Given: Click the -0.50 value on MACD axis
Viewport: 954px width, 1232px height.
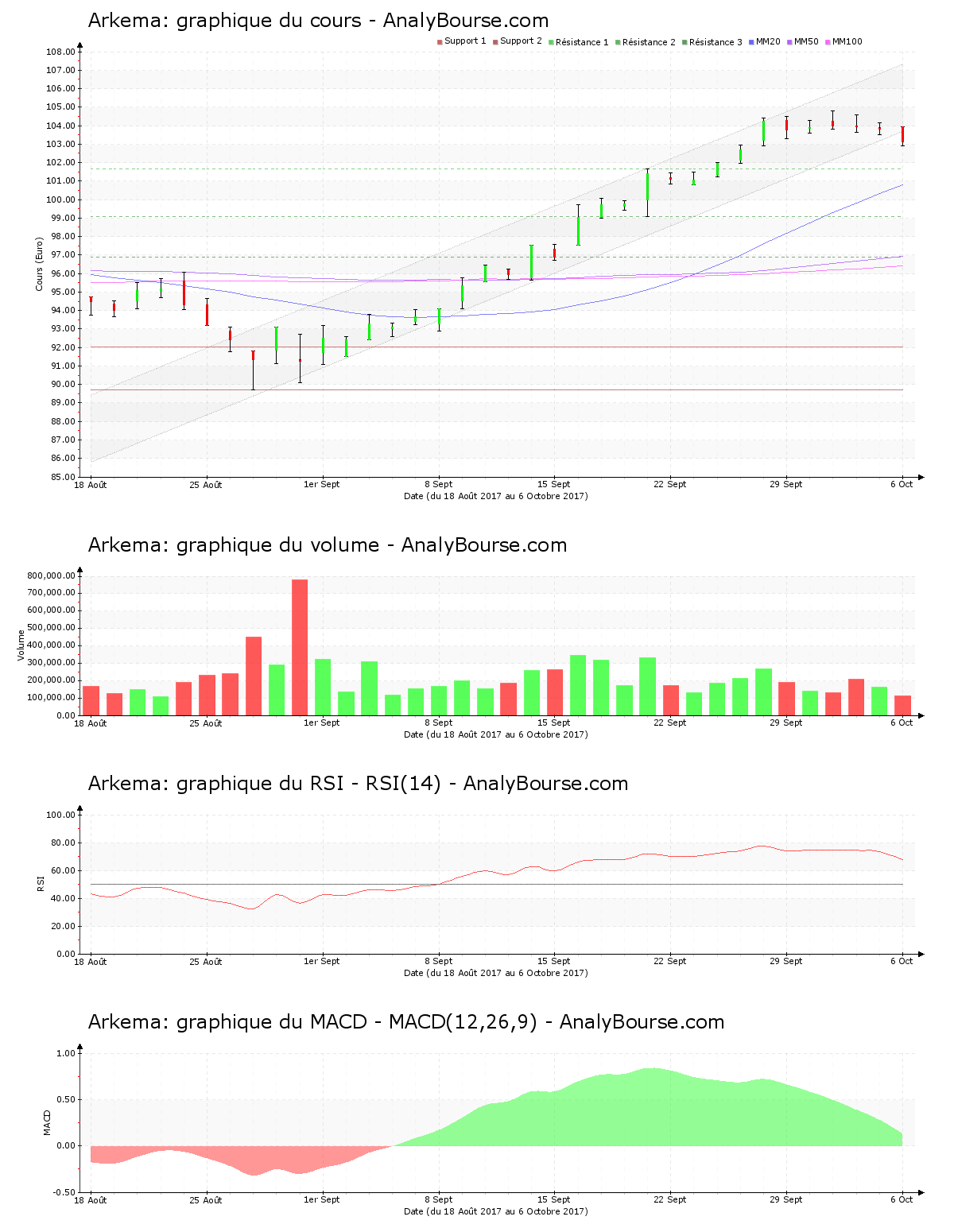Looking at the screenshot, I should [x=63, y=1192].
